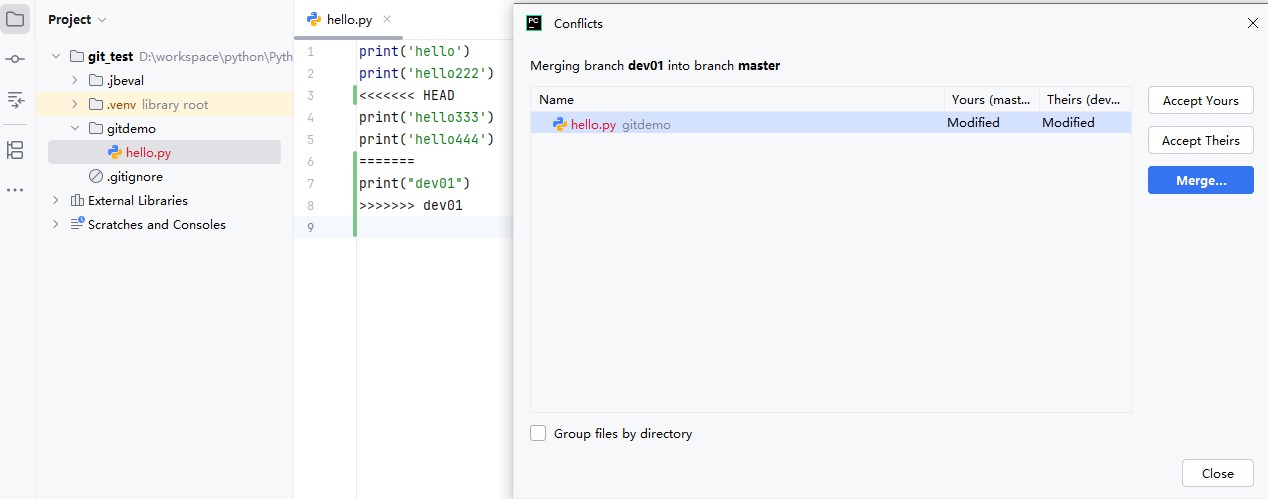
Task: Click line number 1 in the gutter
Action: (311, 51)
